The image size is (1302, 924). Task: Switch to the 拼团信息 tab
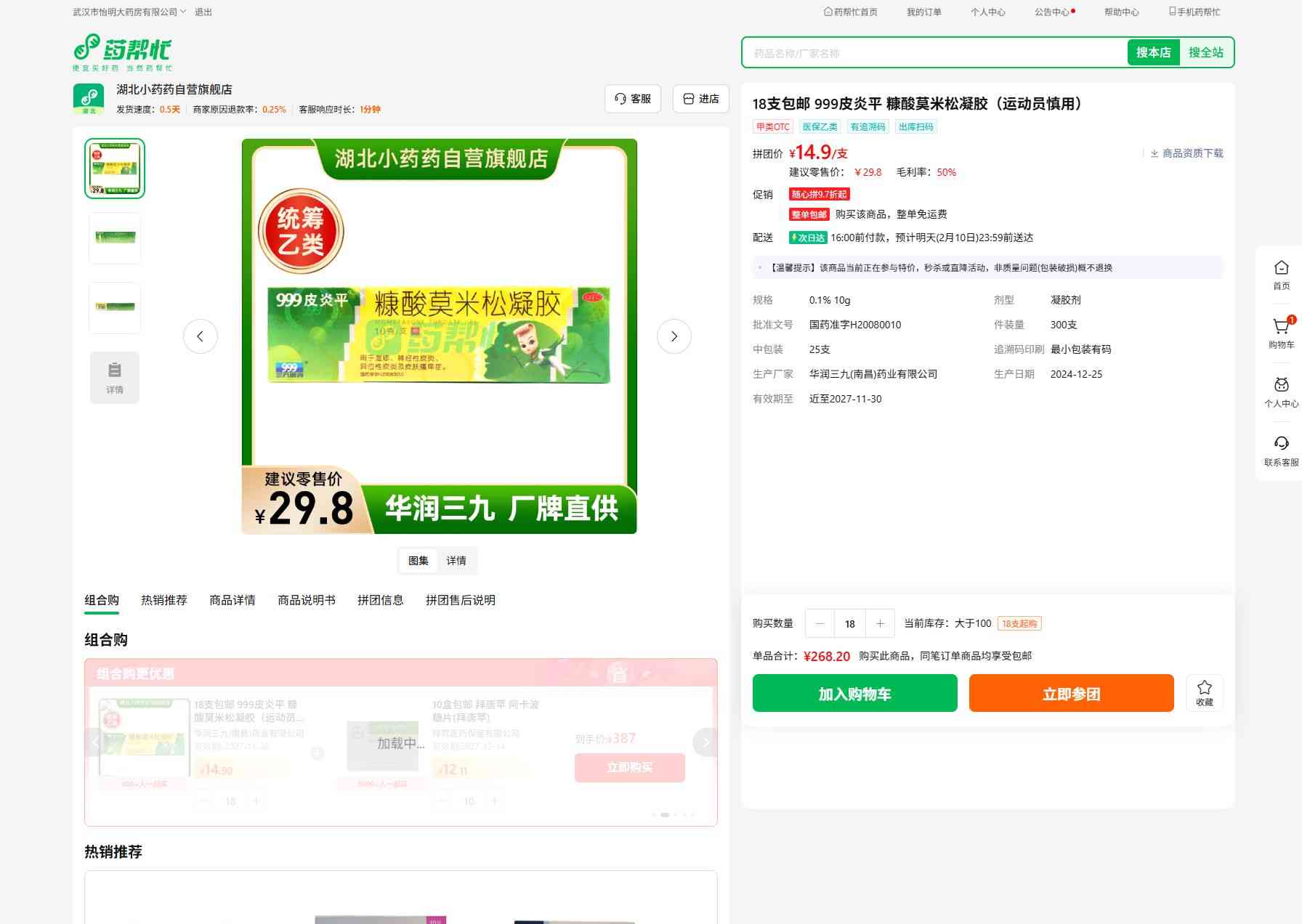click(x=380, y=600)
